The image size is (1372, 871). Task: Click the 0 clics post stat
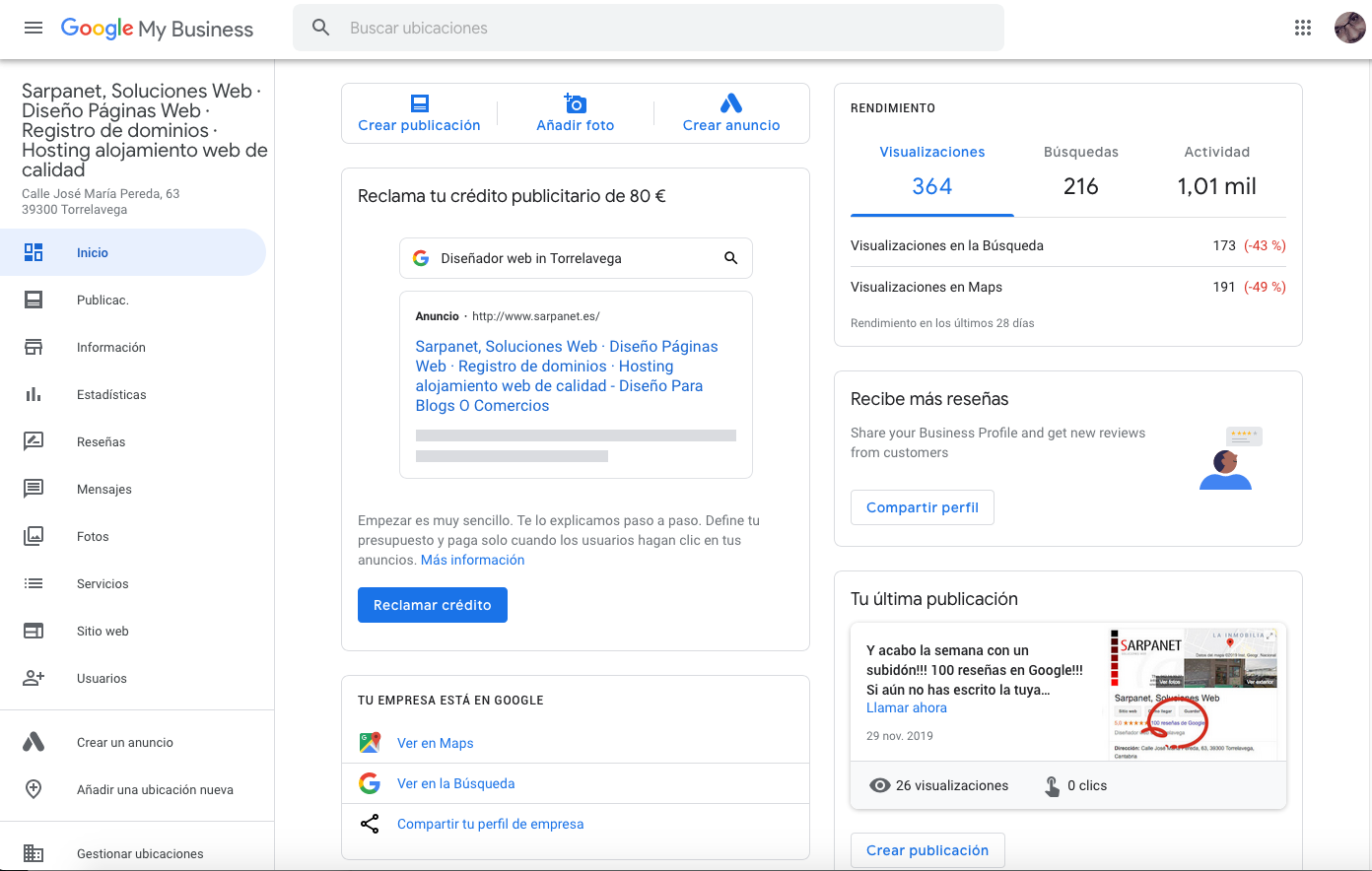tap(1076, 785)
